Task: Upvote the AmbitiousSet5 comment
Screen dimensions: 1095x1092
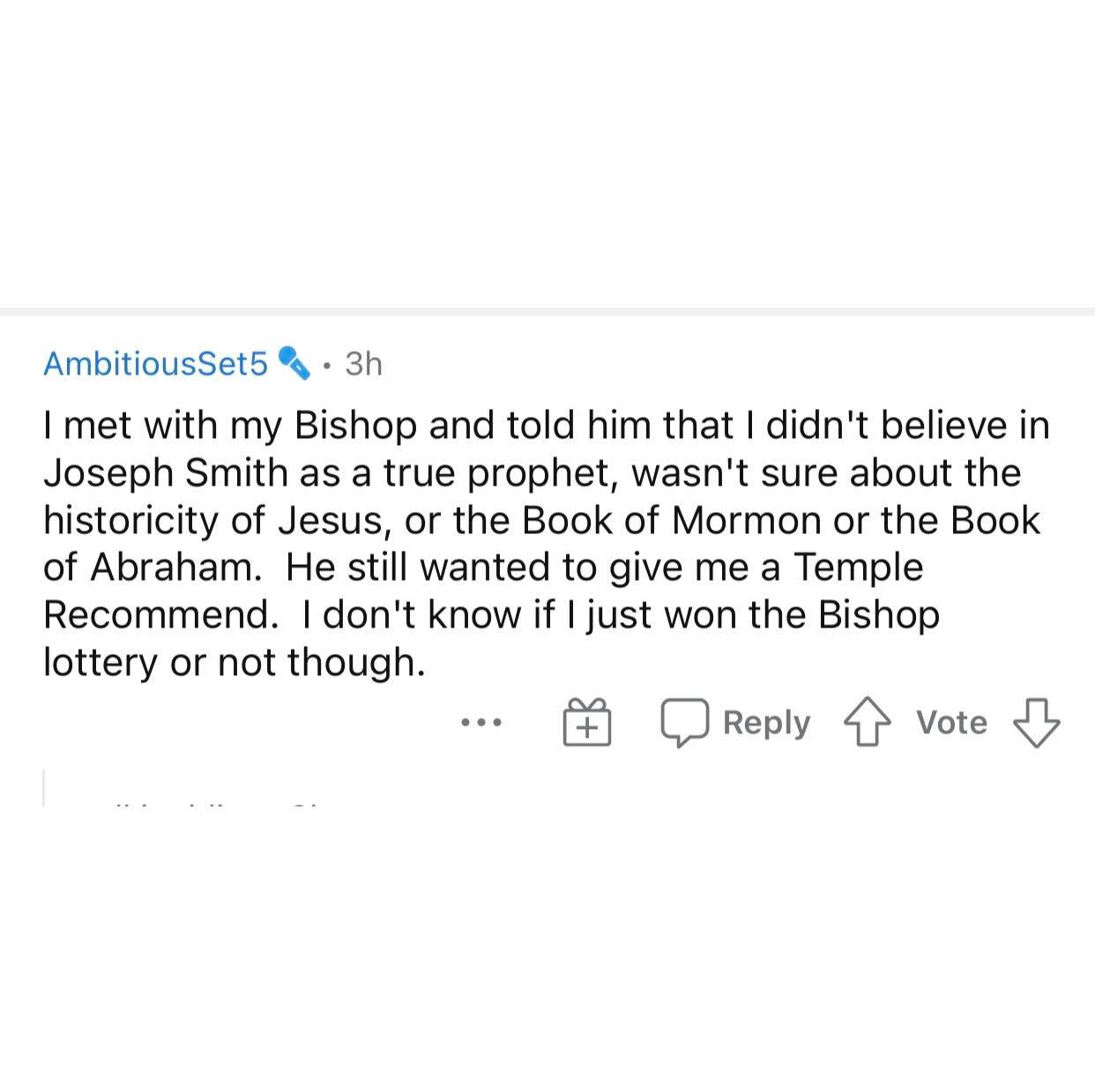Action: (868, 723)
